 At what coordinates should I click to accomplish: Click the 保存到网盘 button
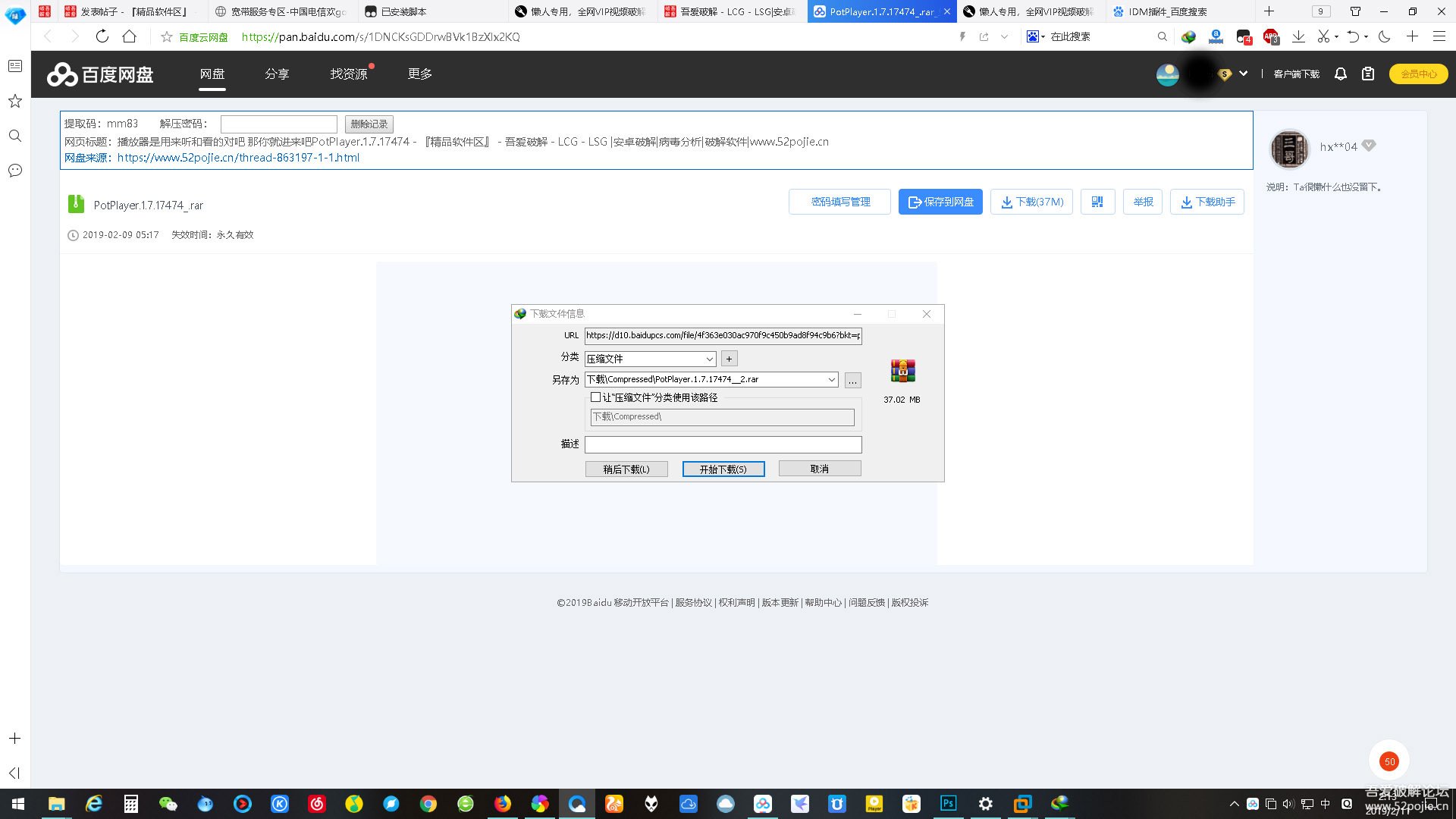click(940, 202)
